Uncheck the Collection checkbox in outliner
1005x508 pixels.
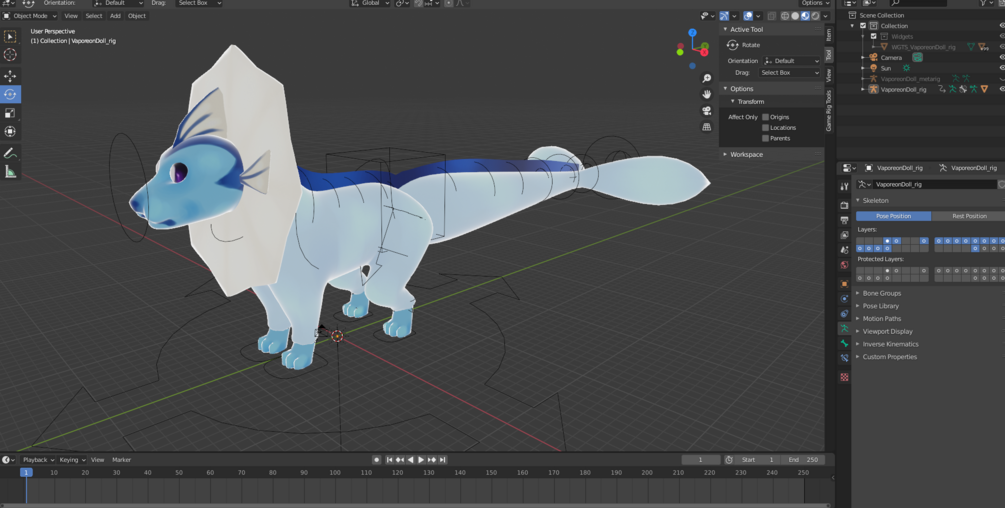point(863,26)
